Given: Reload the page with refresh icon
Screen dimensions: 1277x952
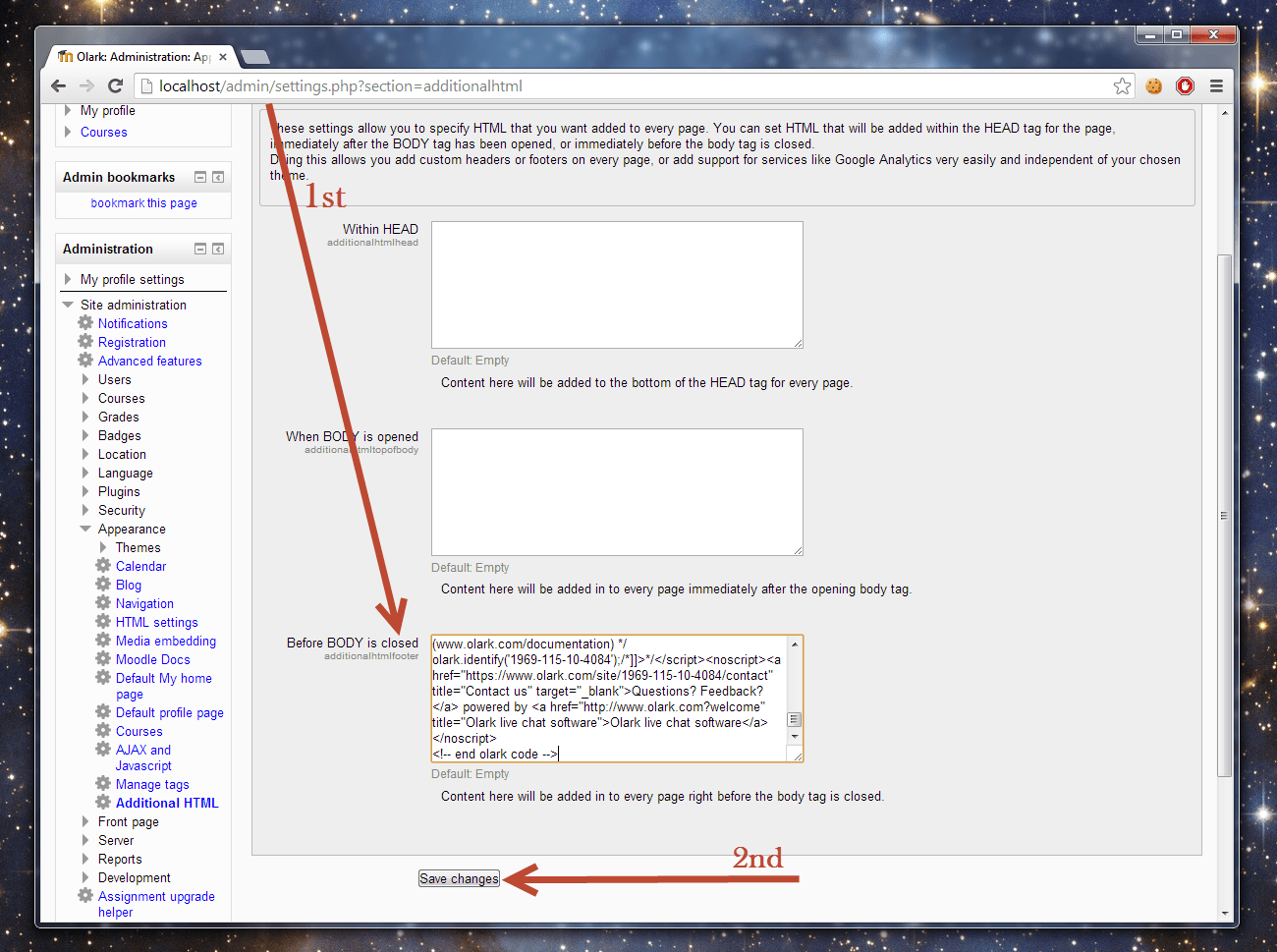Looking at the screenshot, I should [115, 86].
